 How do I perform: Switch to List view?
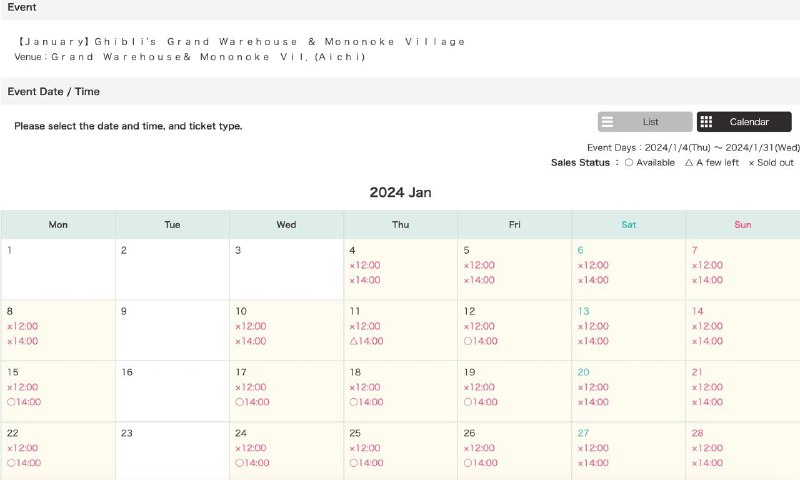point(645,122)
